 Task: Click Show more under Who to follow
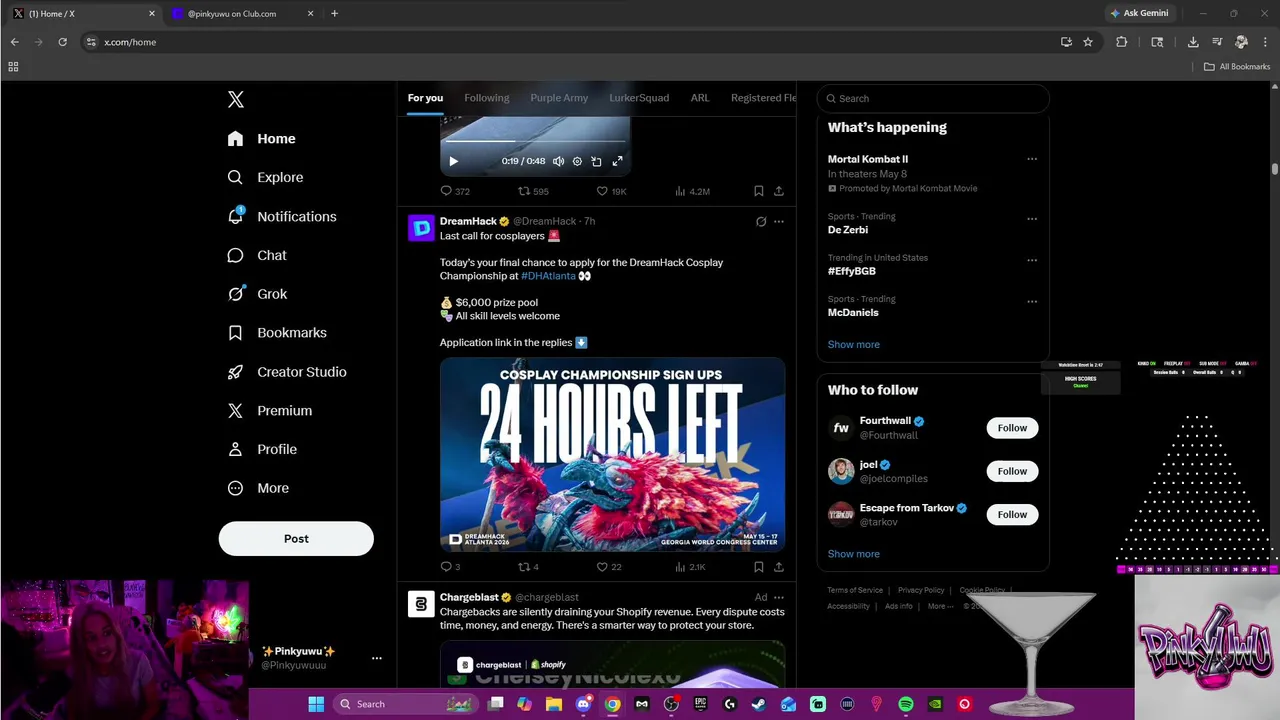point(853,554)
